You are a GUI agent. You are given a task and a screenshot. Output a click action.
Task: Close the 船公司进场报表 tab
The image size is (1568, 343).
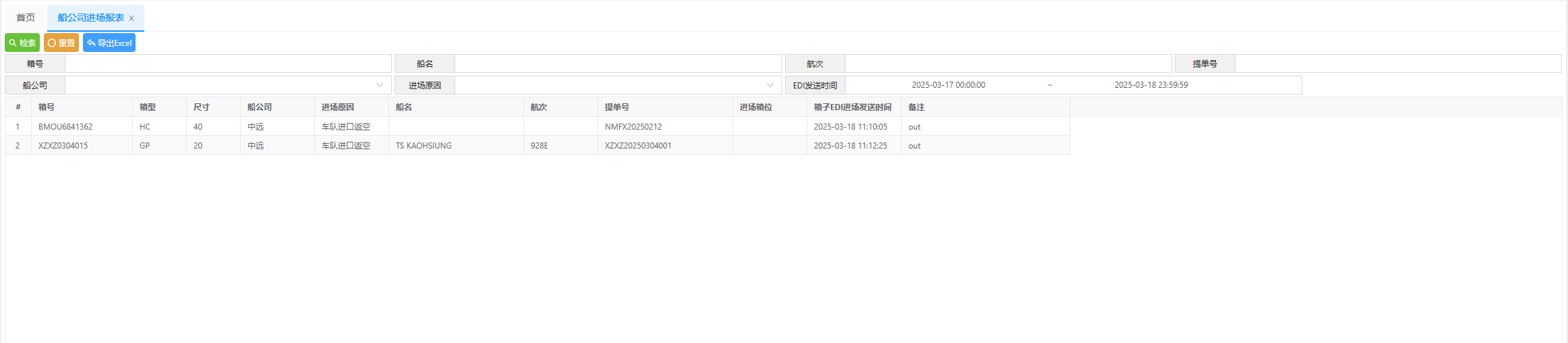[132, 18]
